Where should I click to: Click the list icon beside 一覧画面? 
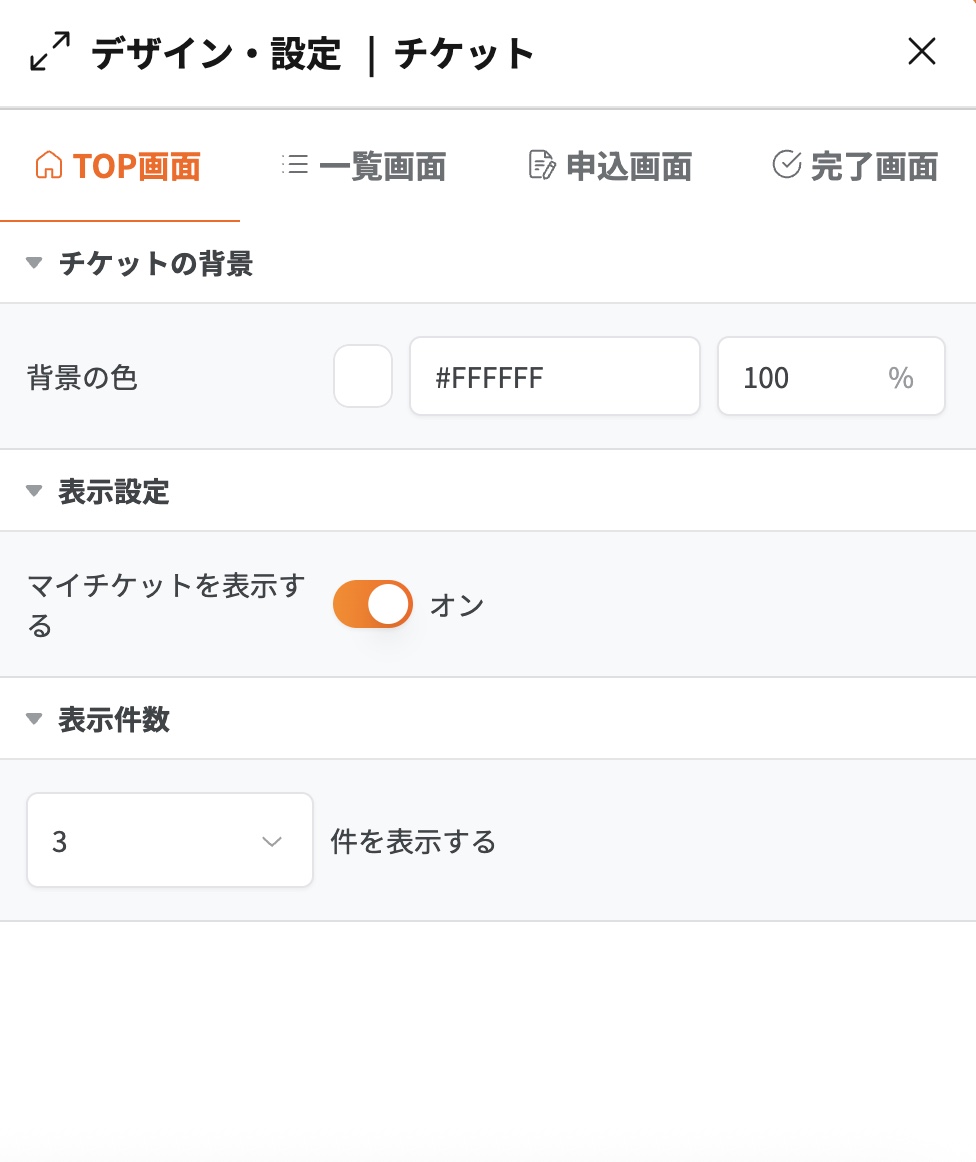point(295,165)
